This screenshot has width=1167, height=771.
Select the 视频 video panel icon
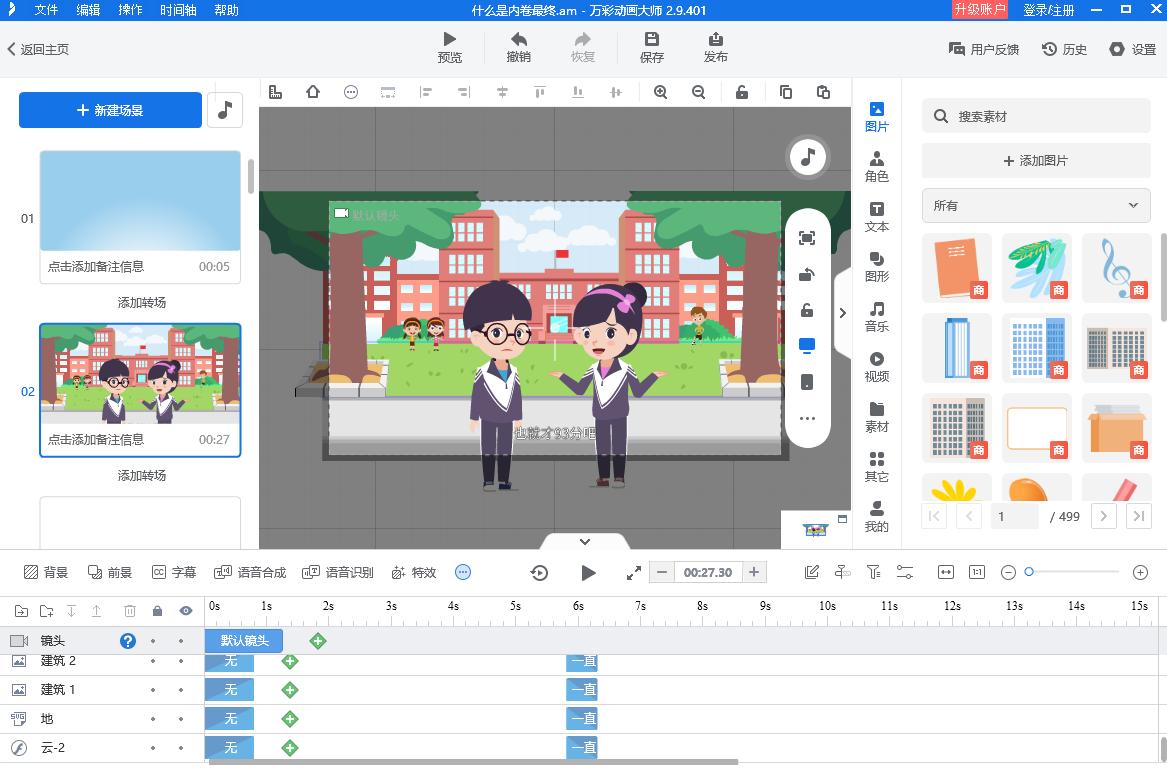tap(876, 367)
